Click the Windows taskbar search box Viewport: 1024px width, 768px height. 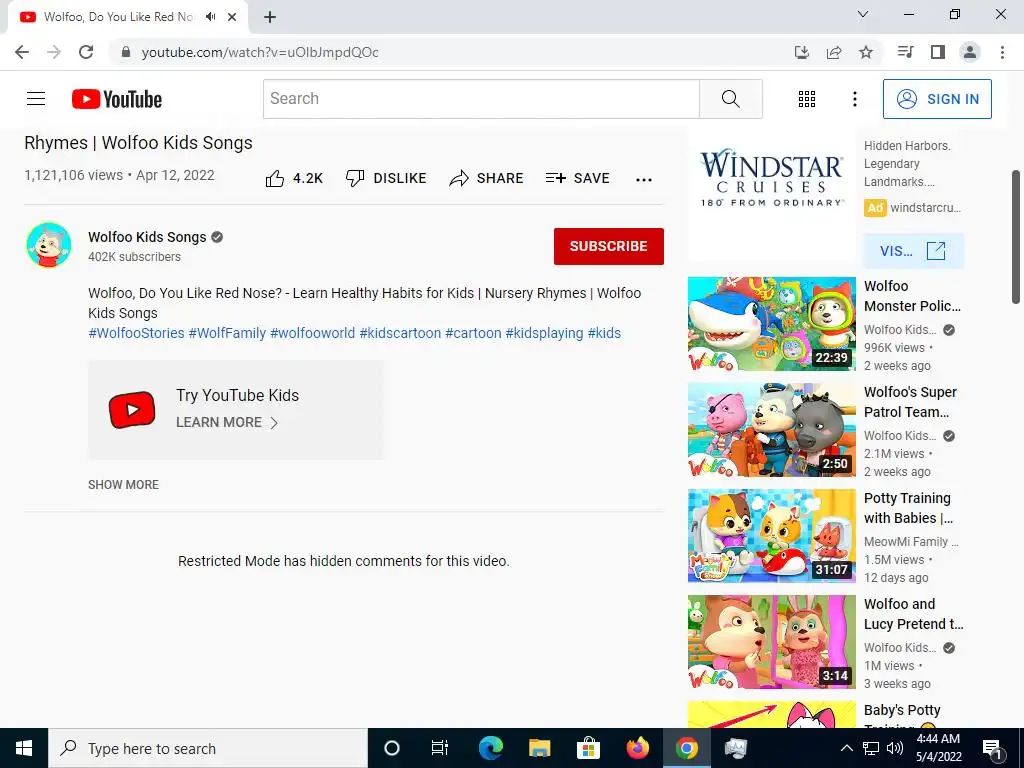[x=208, y=748]
